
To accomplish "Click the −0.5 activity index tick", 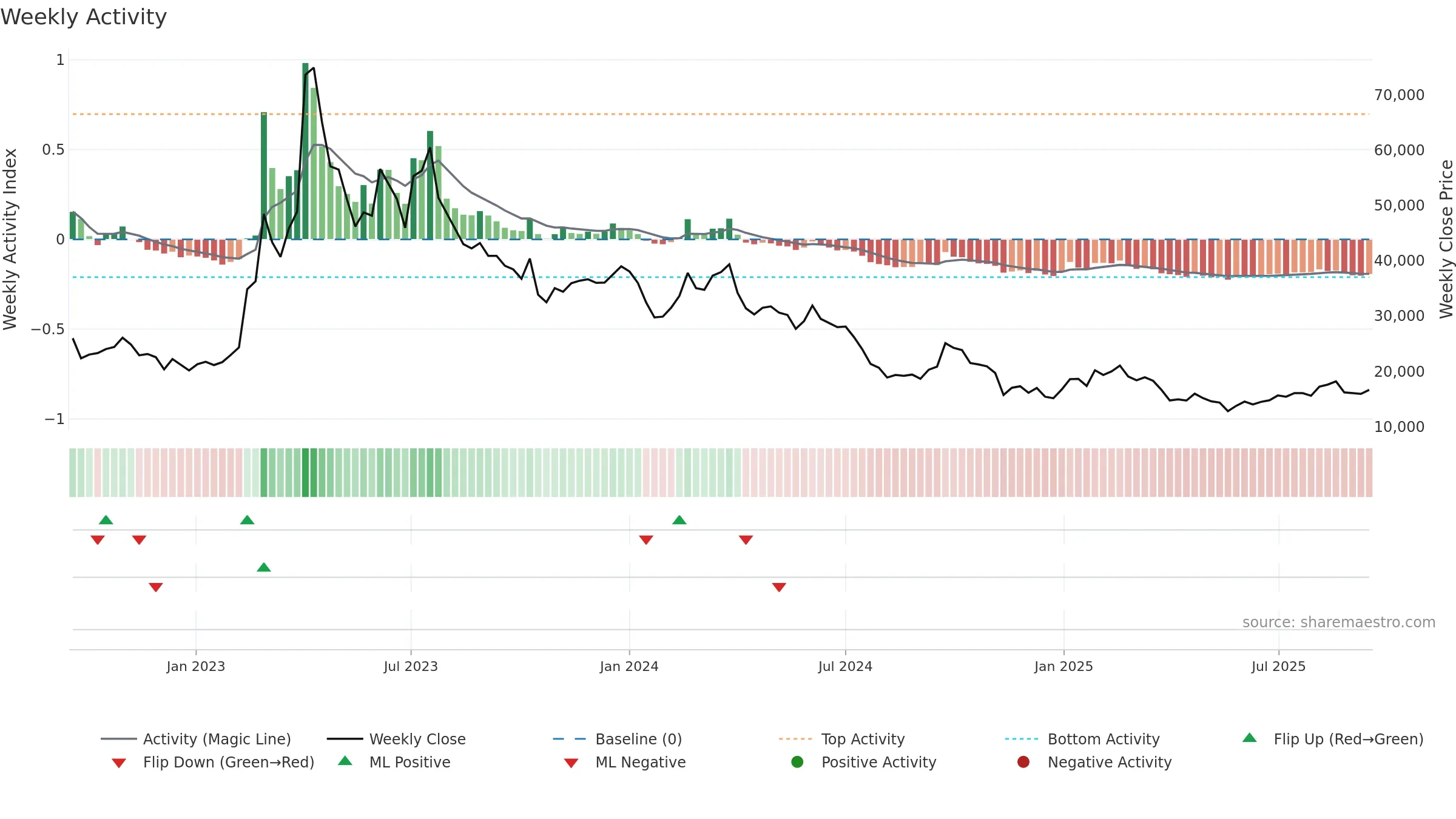I will pyautogui.click(x=48, y=329).
